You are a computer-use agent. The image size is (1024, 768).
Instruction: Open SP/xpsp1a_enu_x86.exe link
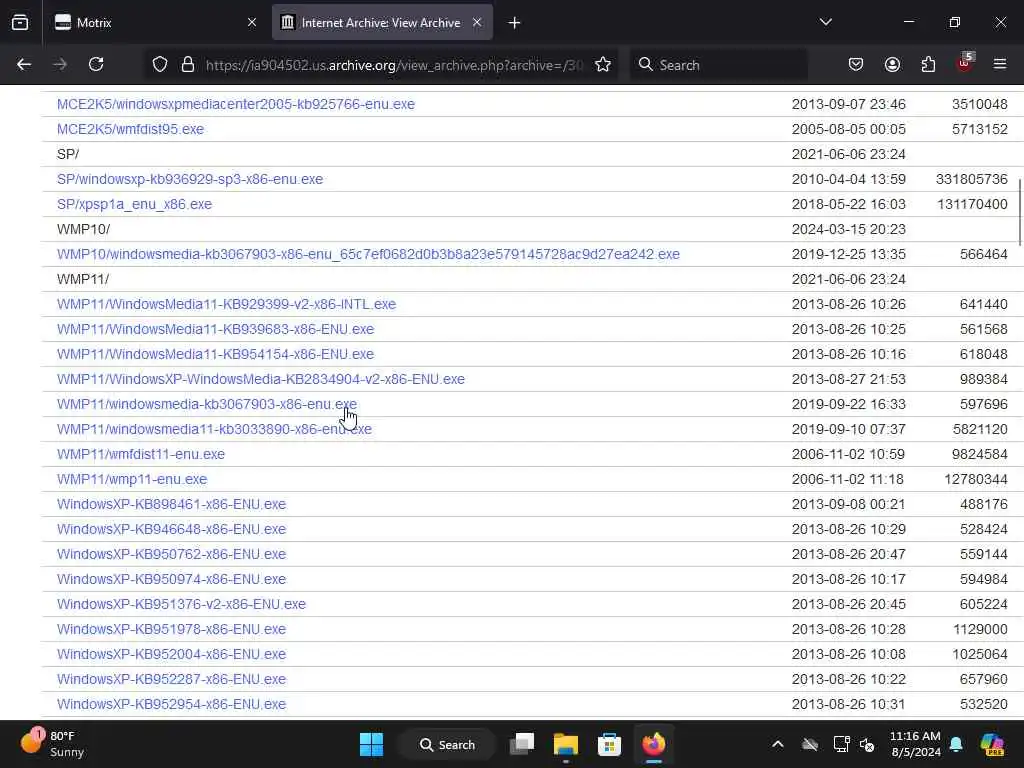point(135,204)
